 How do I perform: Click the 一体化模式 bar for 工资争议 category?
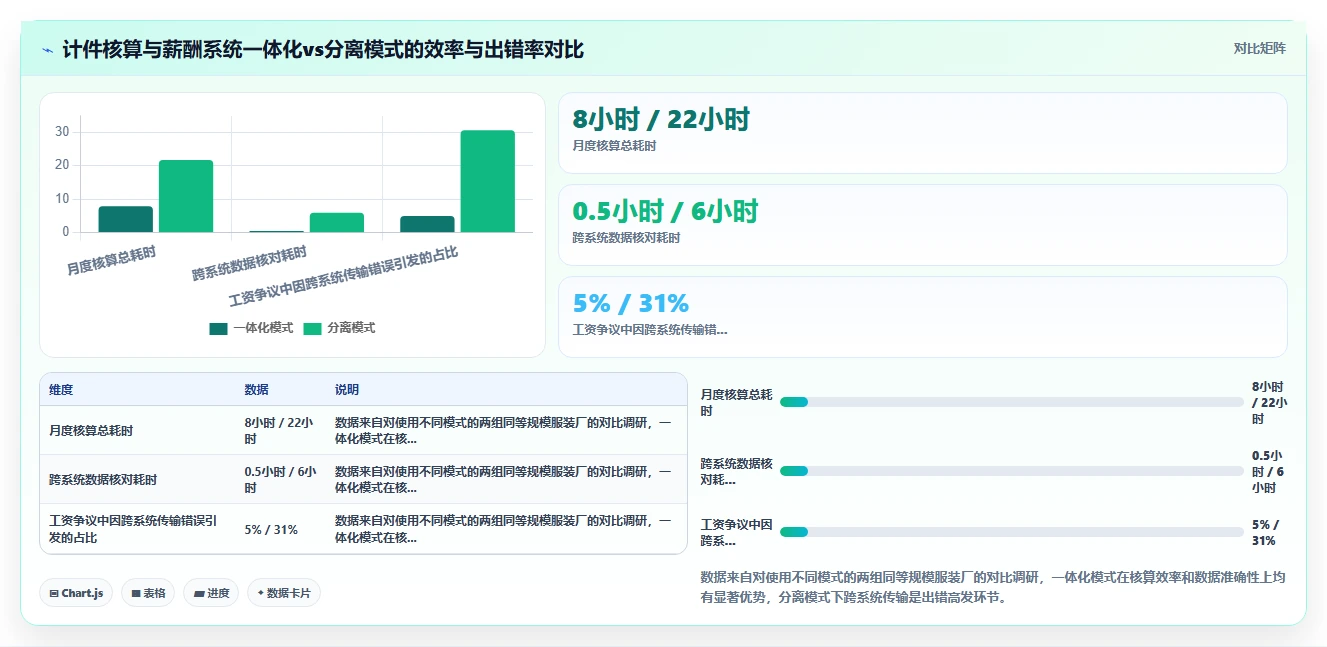coord(427,224)
